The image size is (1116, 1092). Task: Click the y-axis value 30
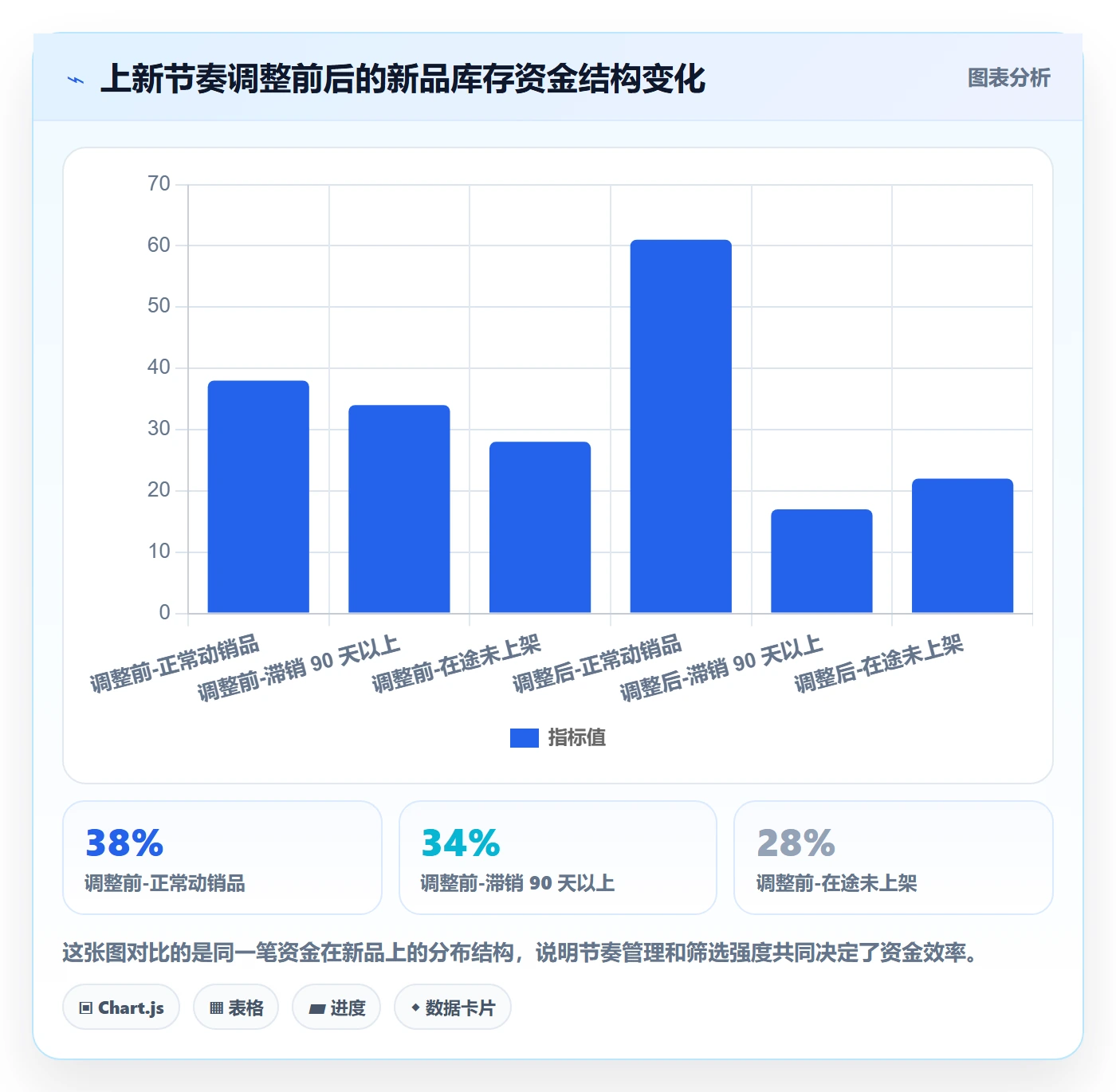[159, 429]
